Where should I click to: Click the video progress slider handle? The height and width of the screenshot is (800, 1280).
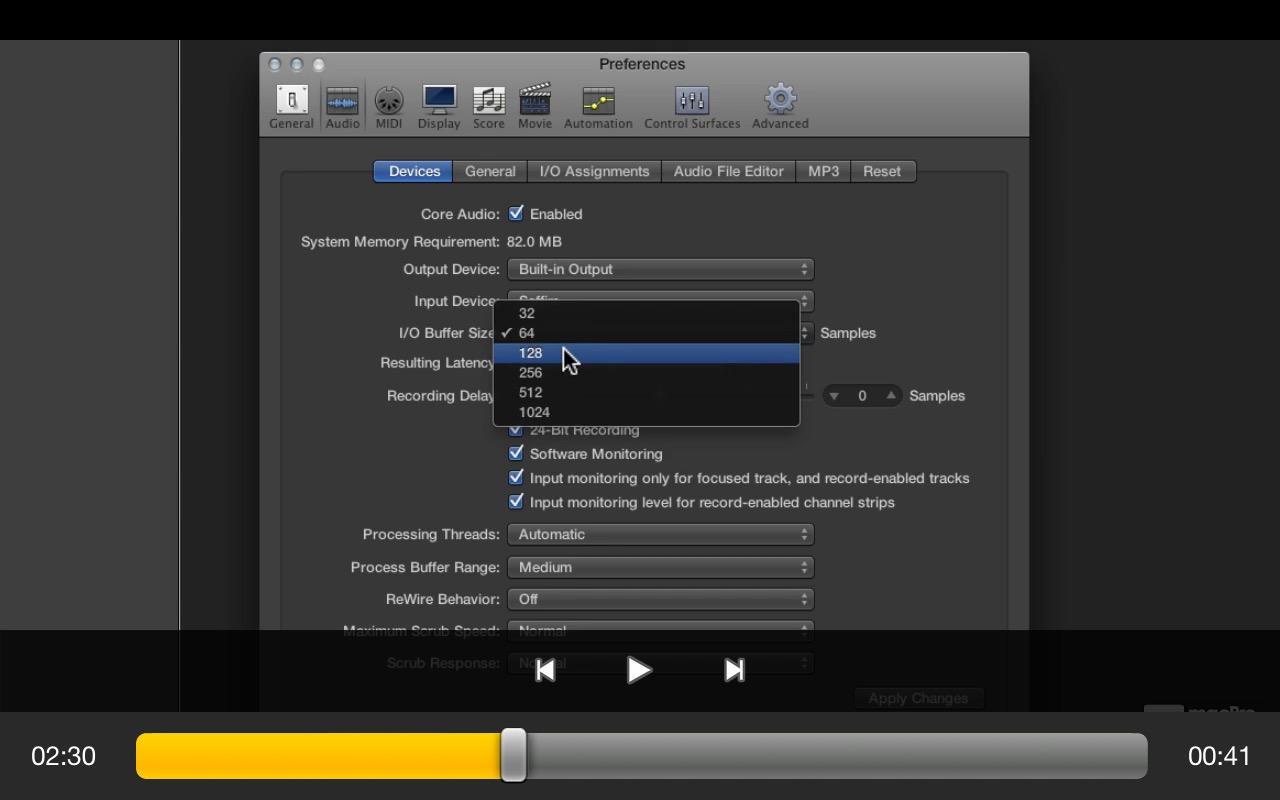click(514, 755)
